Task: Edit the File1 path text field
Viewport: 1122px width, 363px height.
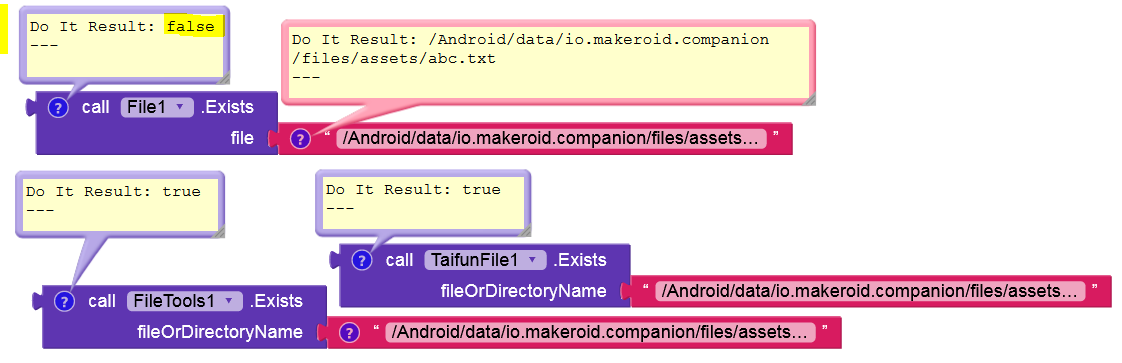Action: click(550, 138)
